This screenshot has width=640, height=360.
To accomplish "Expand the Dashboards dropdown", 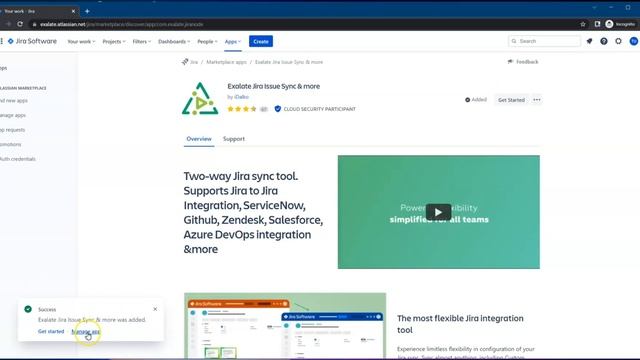I will [174, 41].
